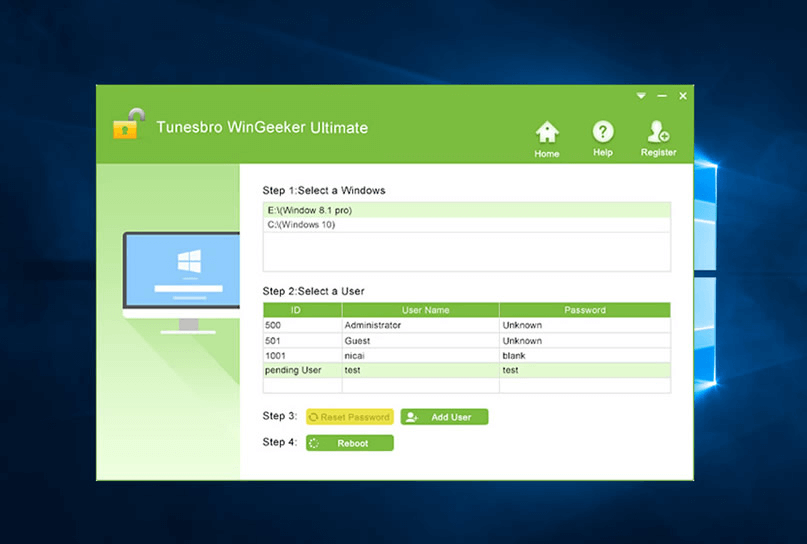Click the Register user icon
The height and width of the screenshot is (544, 807).
(658, 132)
